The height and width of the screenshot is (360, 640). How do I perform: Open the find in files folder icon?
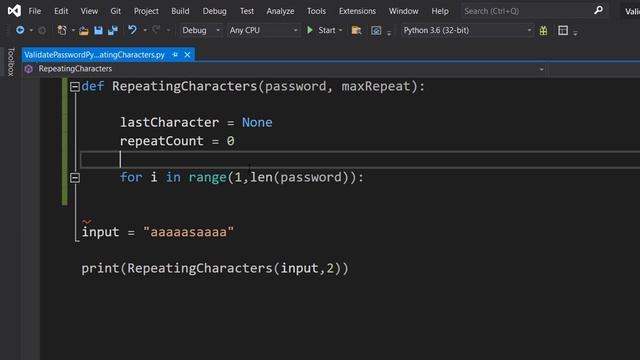(356, 30)
